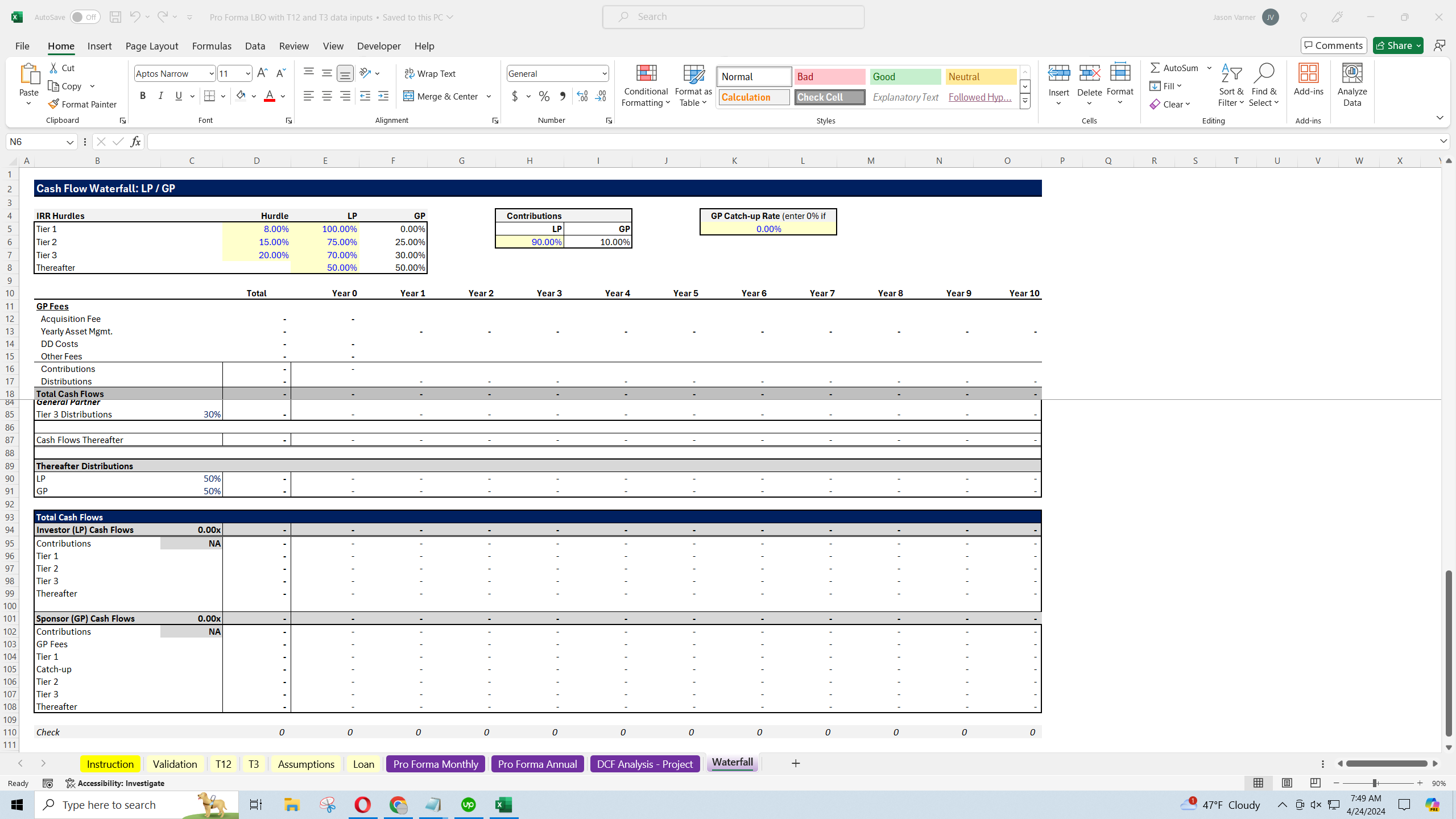This screenshot has width=1456, height=819.
Task: Click the Insert Function fx icon
Action: [x=135, y=142]
